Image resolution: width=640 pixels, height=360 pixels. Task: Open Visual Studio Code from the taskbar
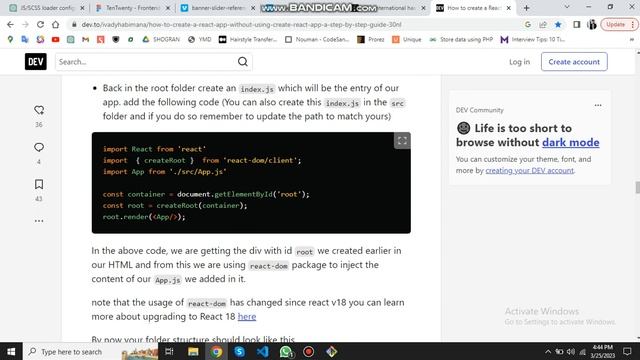coord(262,351)
